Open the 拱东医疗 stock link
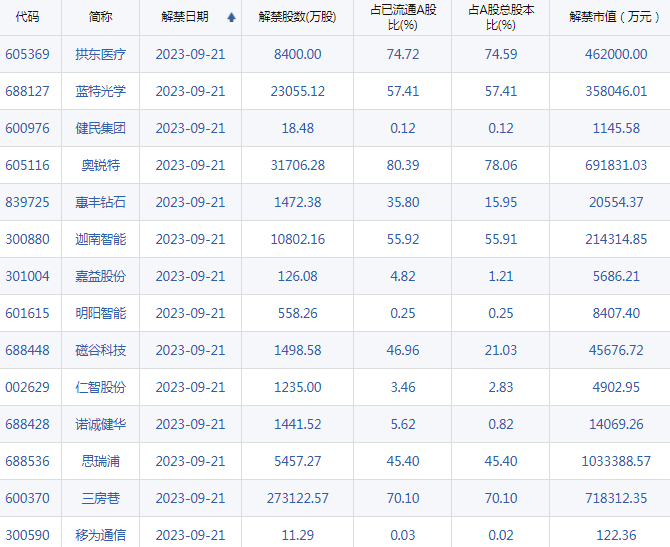 pyautogui.click(x=100, y=54)
